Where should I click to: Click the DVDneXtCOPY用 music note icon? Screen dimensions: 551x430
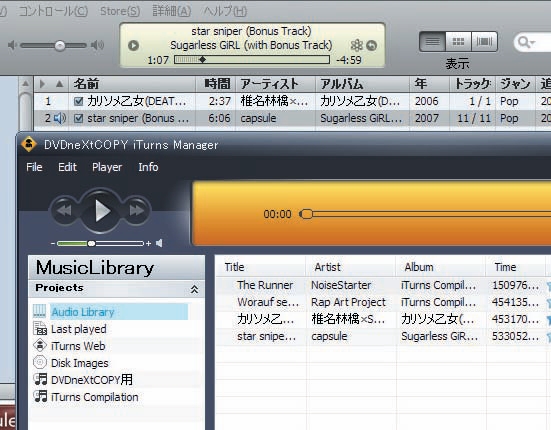click(x=40, y=379)
